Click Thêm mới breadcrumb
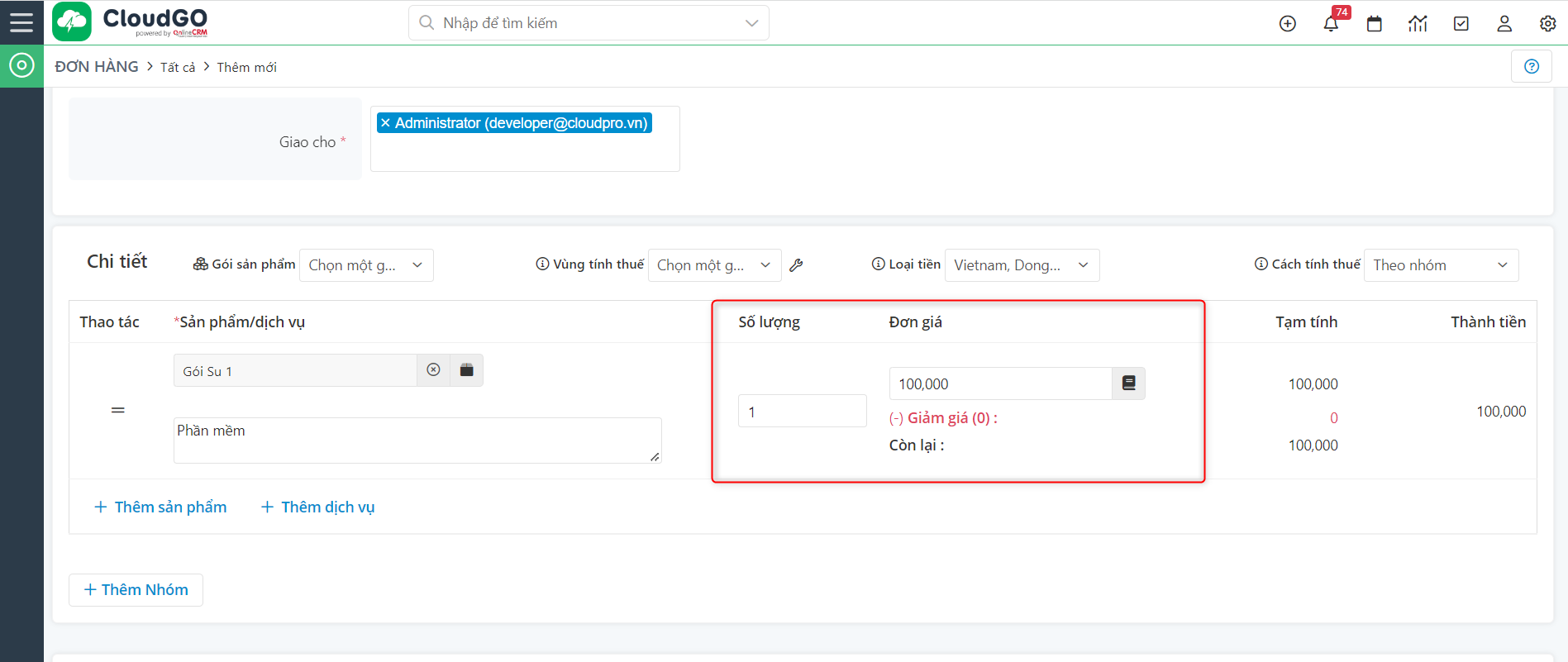The height and width of the screenshot is (662, 1568). (246, 68)
